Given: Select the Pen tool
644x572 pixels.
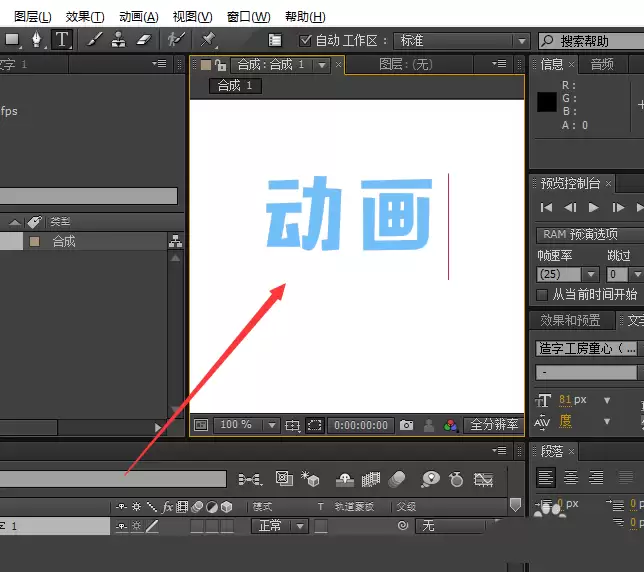Looking at the screenshot, I should coord(37,40).
